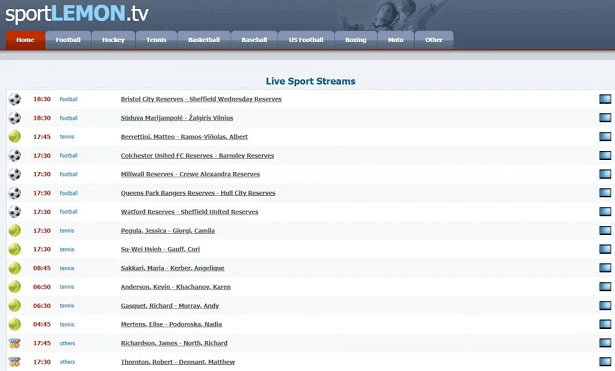Click tennis ball icon beside Pegula - Giorgi

15,230
